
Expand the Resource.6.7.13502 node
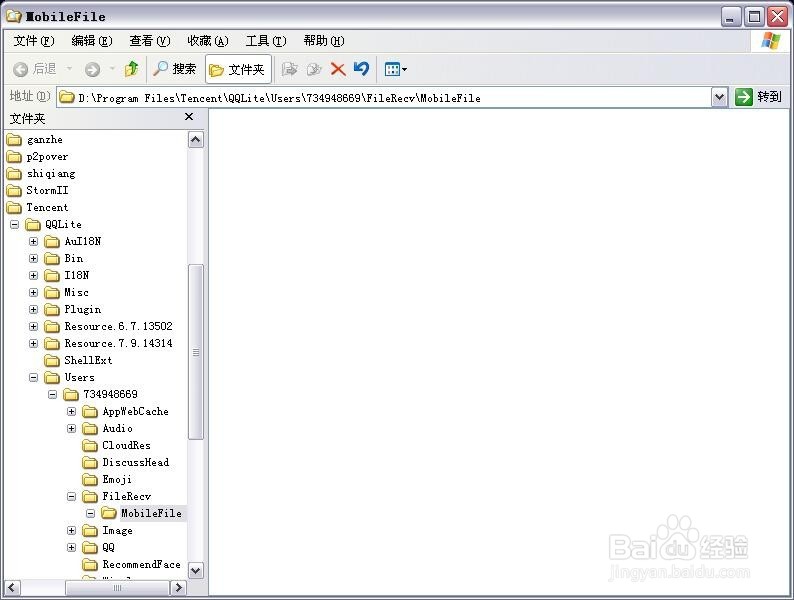tap(33, 327)
